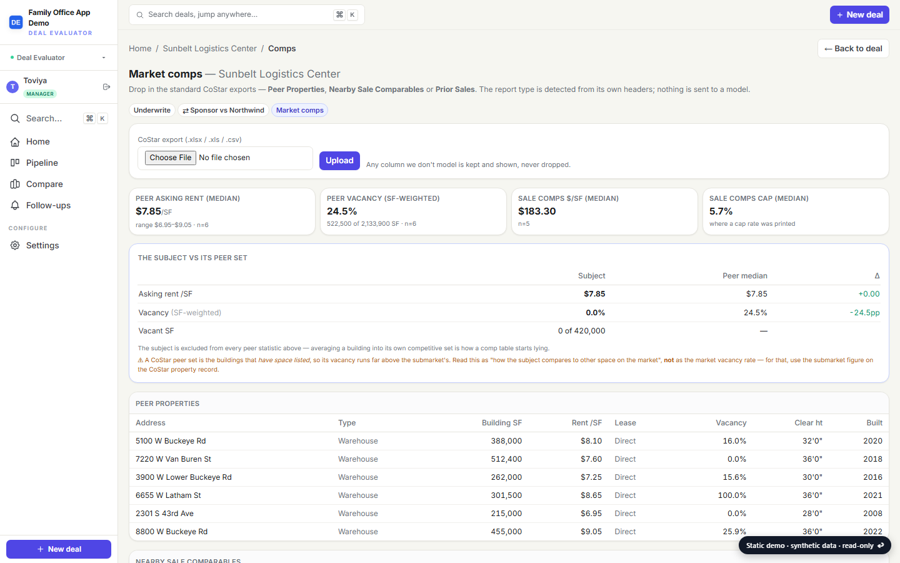The image size is (900, 563).
Task: Click the $9.05 rent cell
Action: (x=591, y=532)
